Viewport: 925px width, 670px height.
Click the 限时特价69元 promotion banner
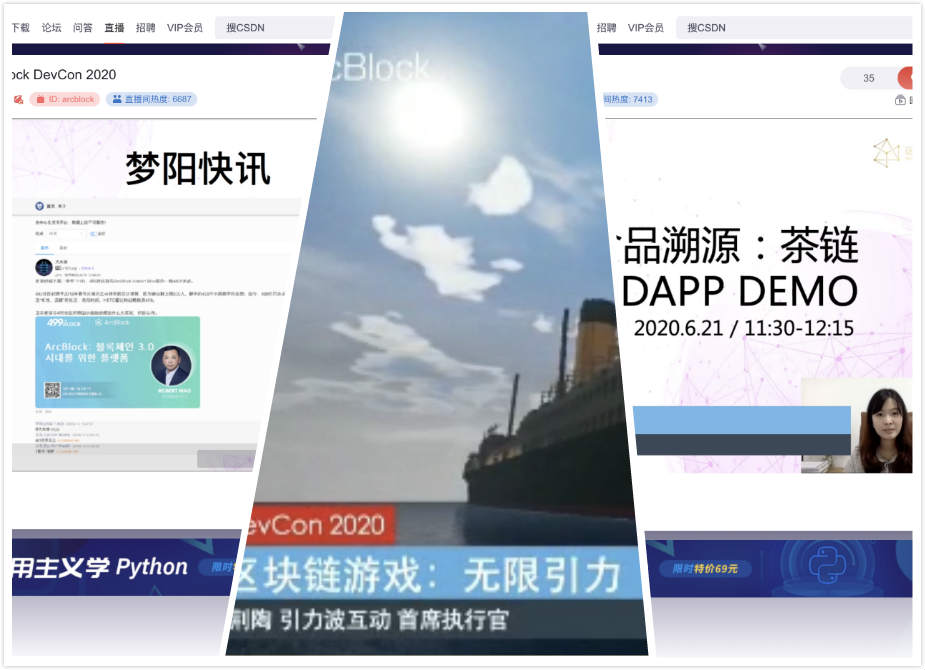pyautogui.click(x=706, y=568)
